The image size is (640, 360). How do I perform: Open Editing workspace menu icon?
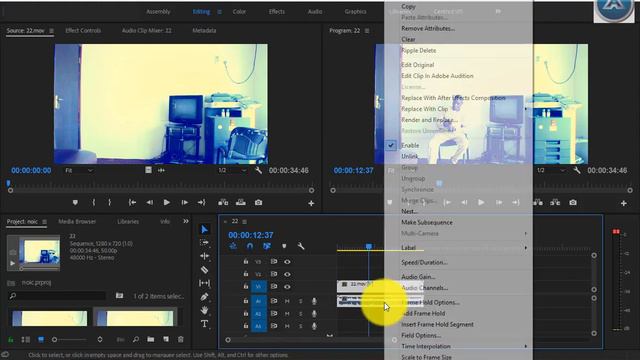[x=219, y=12]
